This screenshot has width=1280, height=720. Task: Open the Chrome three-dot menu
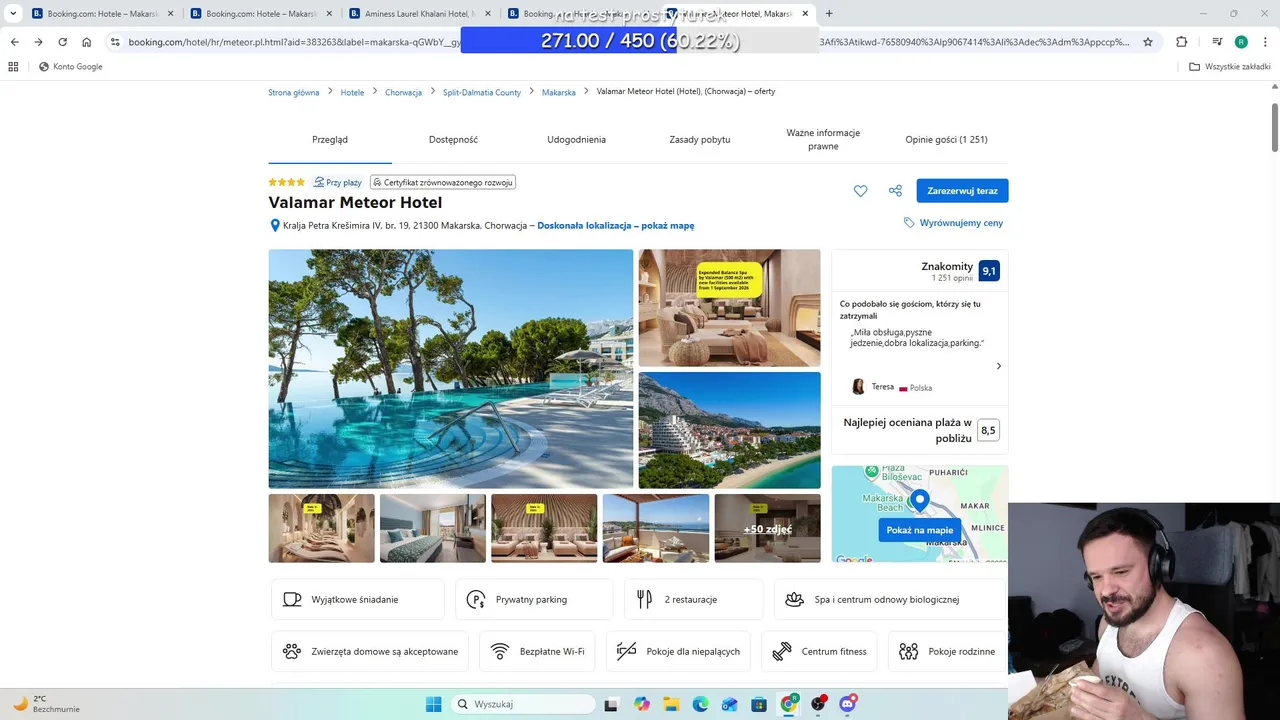1264,42
